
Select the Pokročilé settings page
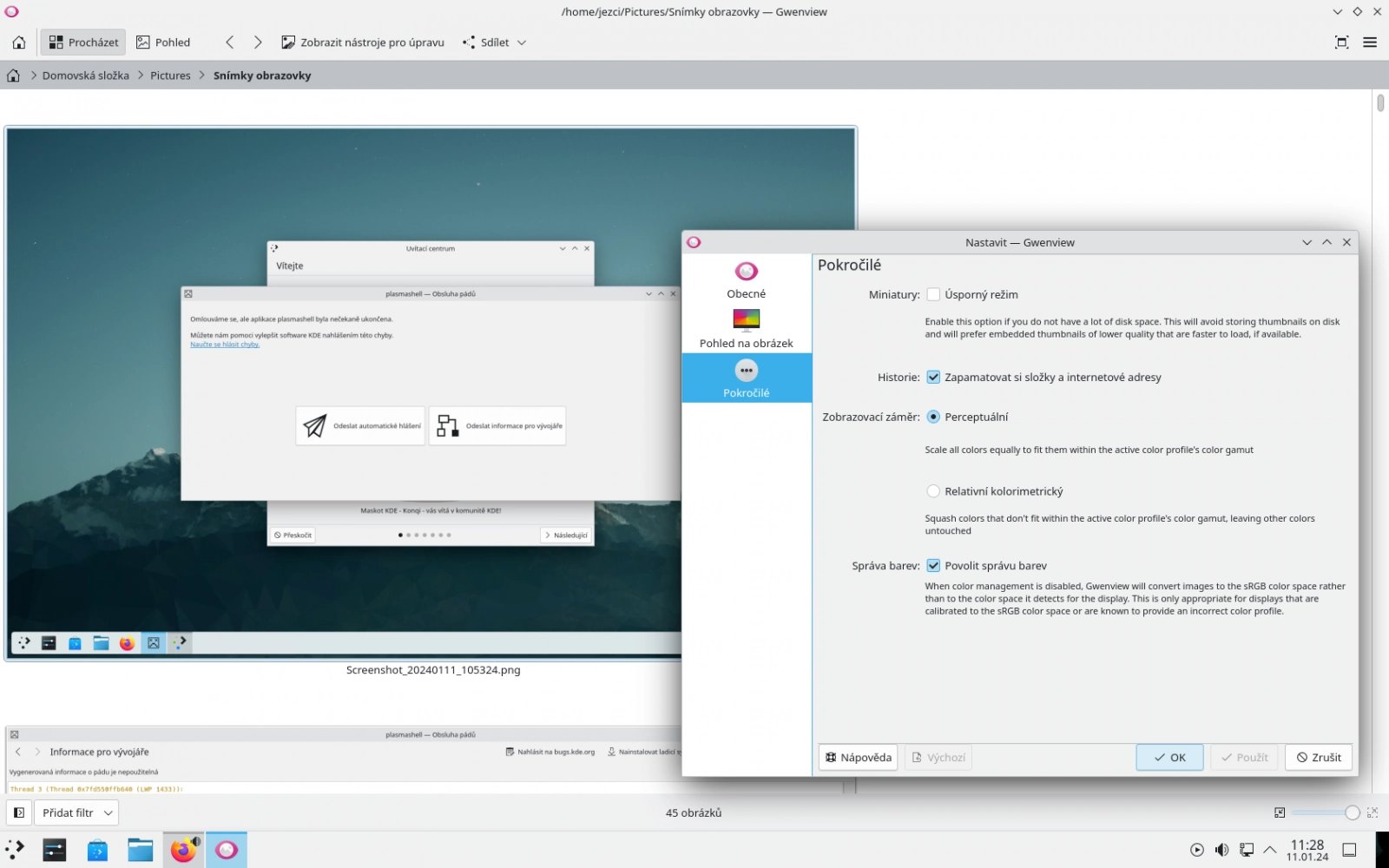click(747, 378)
